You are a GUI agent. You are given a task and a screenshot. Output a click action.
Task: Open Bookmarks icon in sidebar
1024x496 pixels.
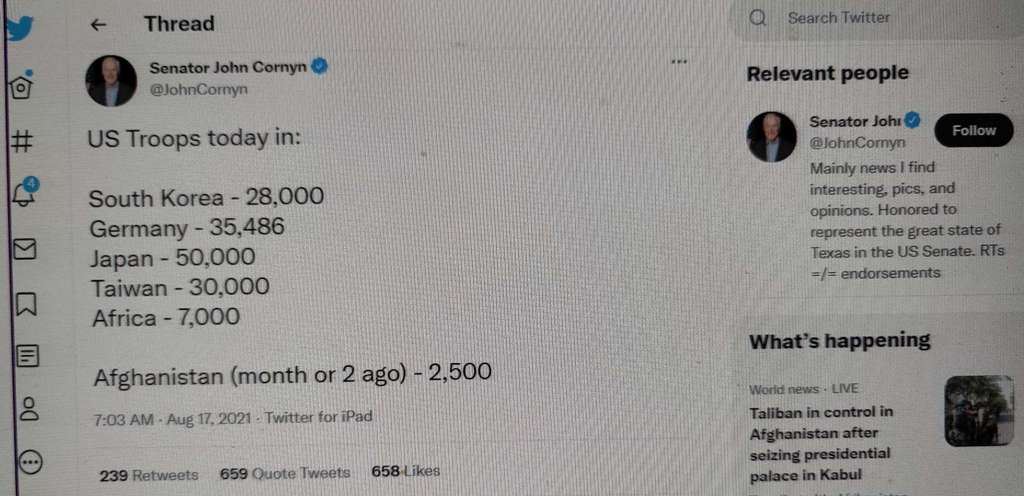(26, 303)
